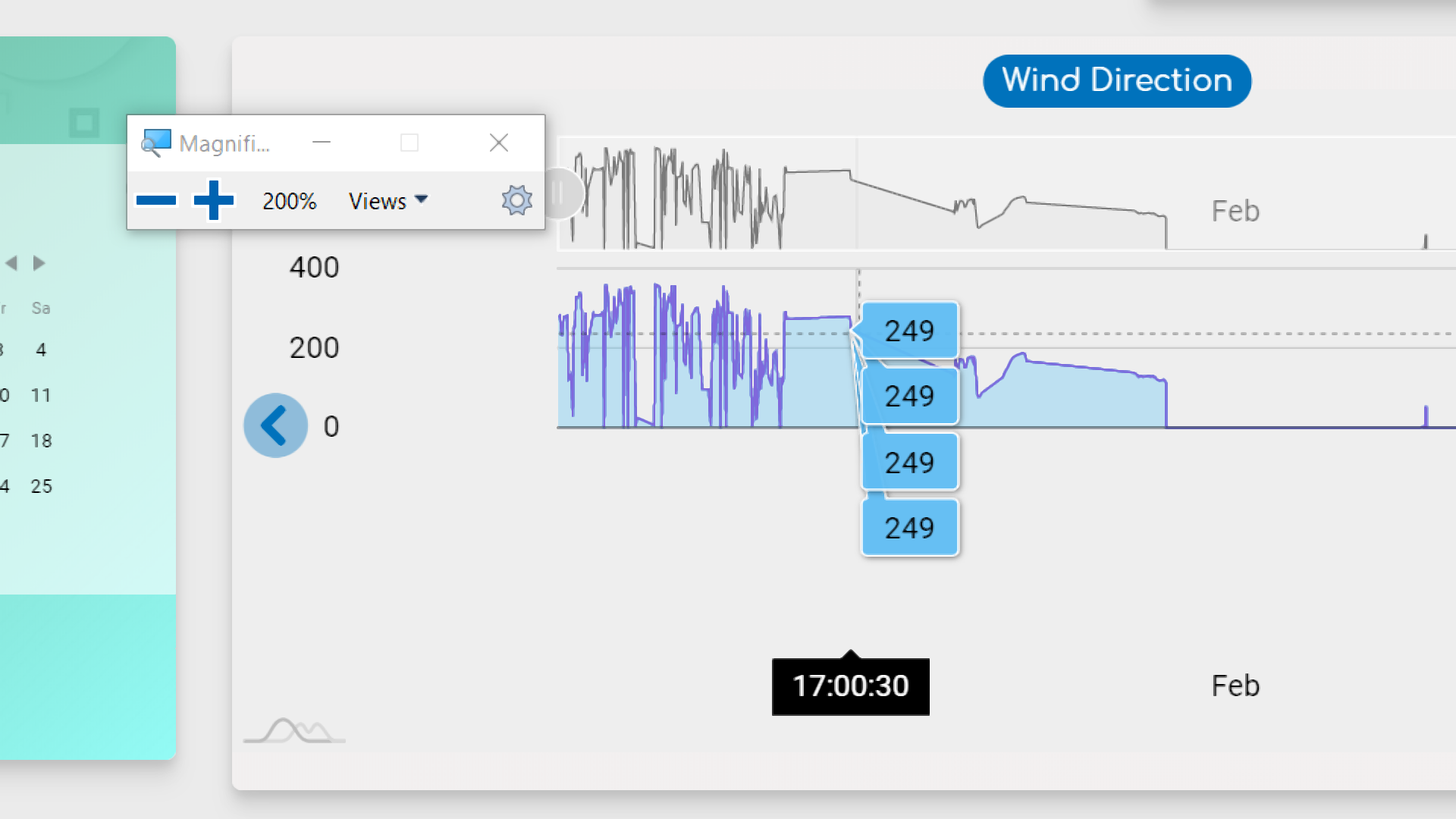Click the 200% zoom level indicator
The width and height of the screenshot is (1456, 819).
(289, 200)
